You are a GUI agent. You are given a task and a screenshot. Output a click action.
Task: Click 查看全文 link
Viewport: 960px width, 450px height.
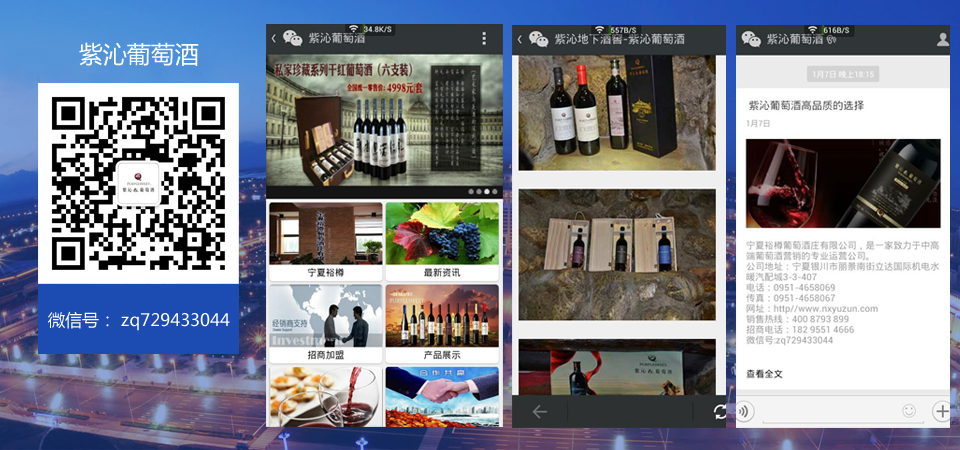pyautogui.click(x=764, y=373)
